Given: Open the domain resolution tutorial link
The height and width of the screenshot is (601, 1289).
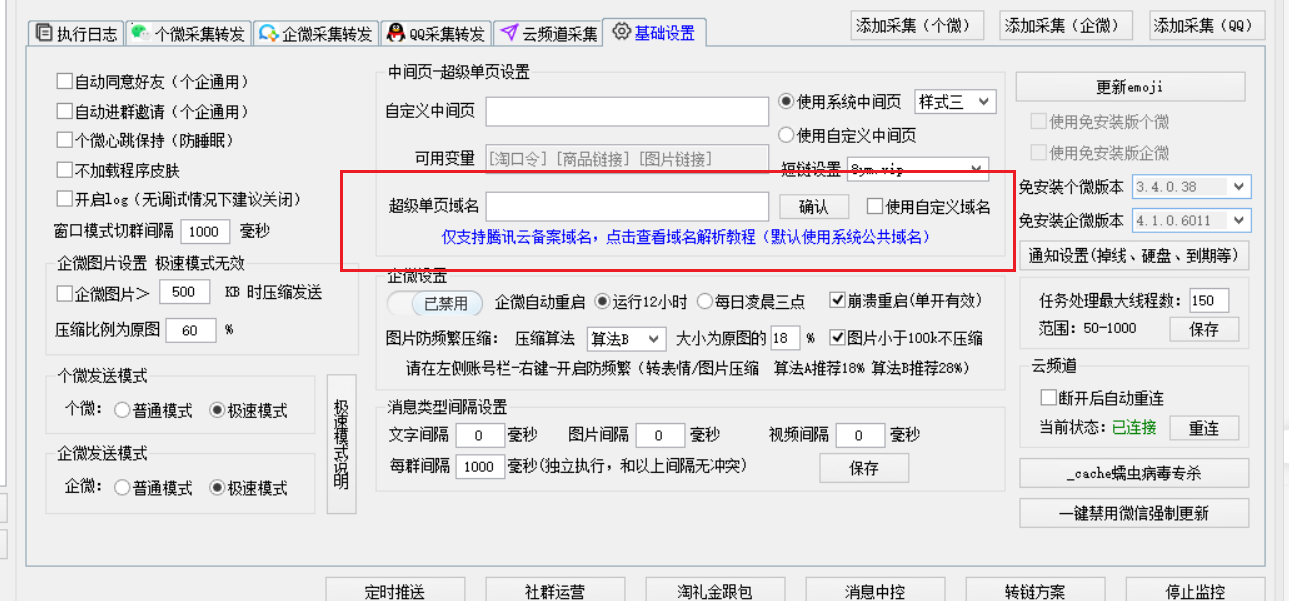Looking at the screenshot, I should click(x=686, y=237).
